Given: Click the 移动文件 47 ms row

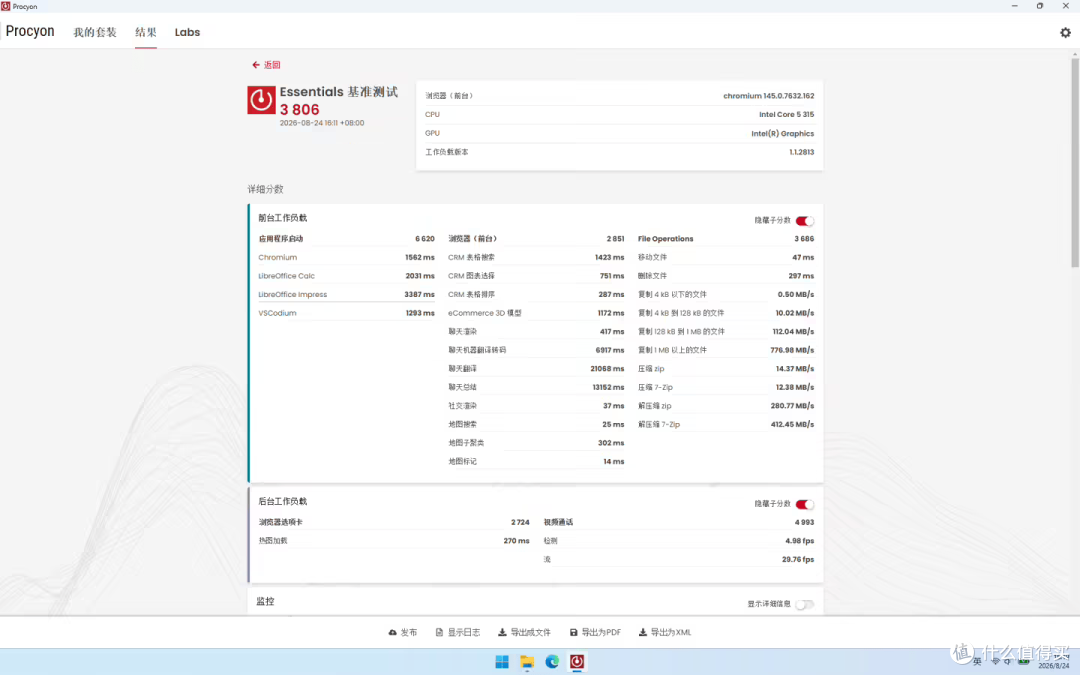Looking at the screenshot, I should pos(726,258).
